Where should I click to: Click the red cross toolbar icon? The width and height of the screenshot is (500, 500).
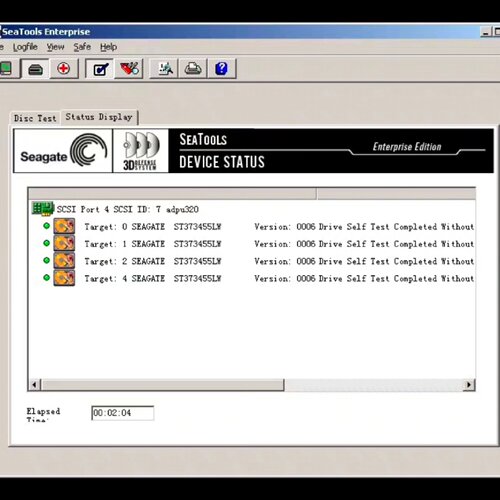point(64,69)
